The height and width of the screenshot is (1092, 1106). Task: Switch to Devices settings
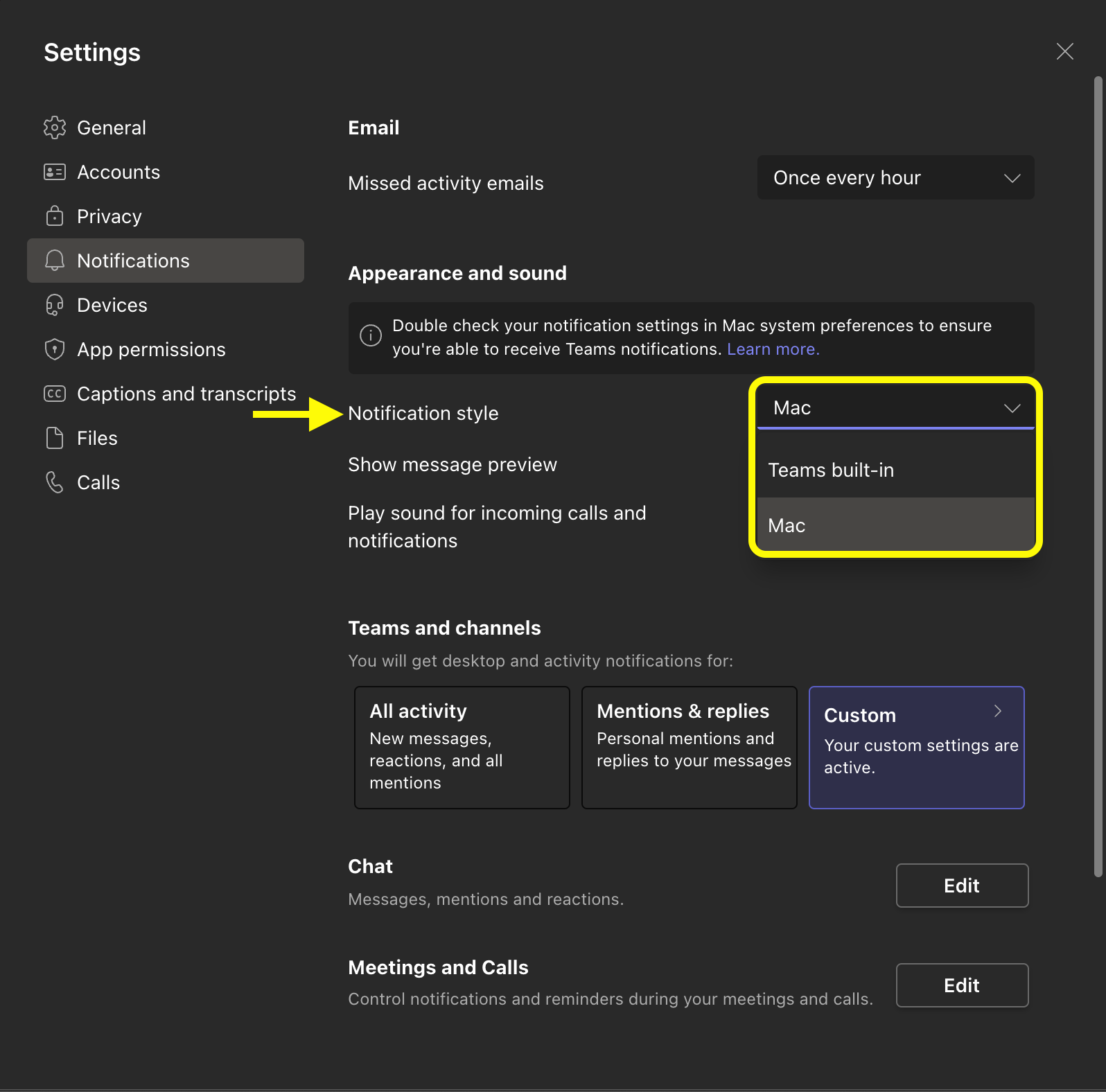[166, 305]
